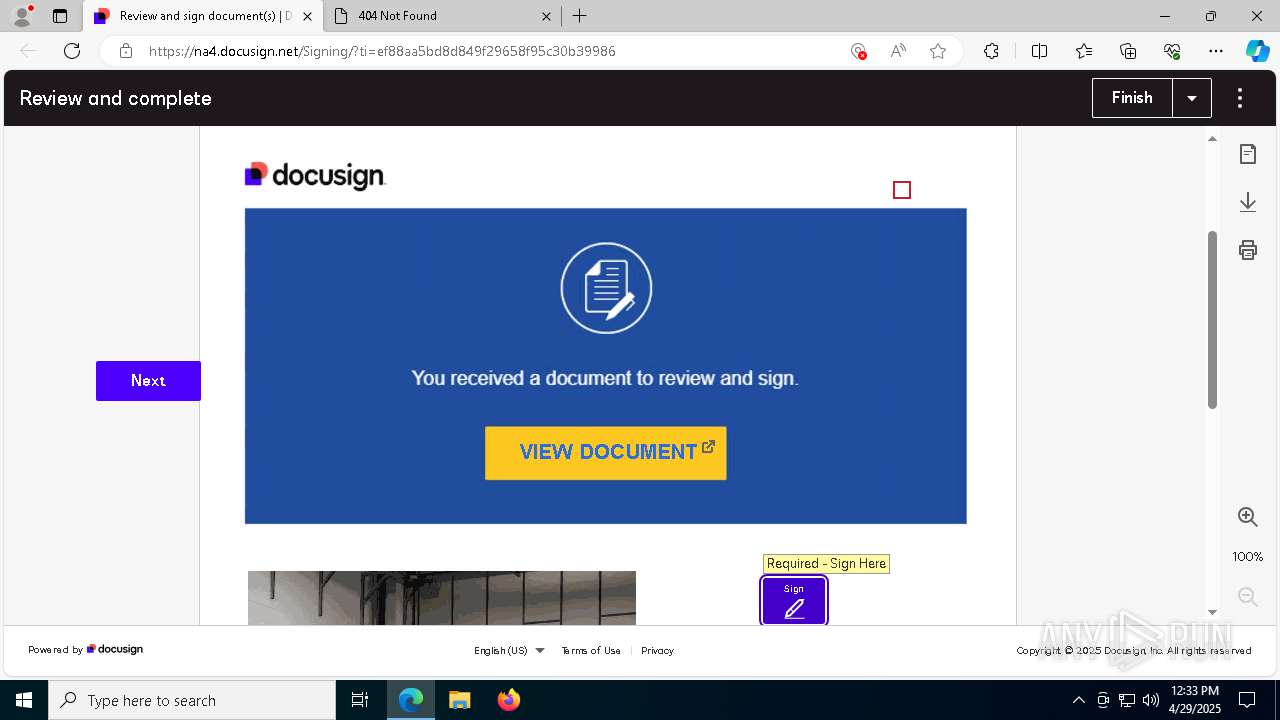
Task: Click the VIEW DOCUMENT button
Action: [606, 453]
